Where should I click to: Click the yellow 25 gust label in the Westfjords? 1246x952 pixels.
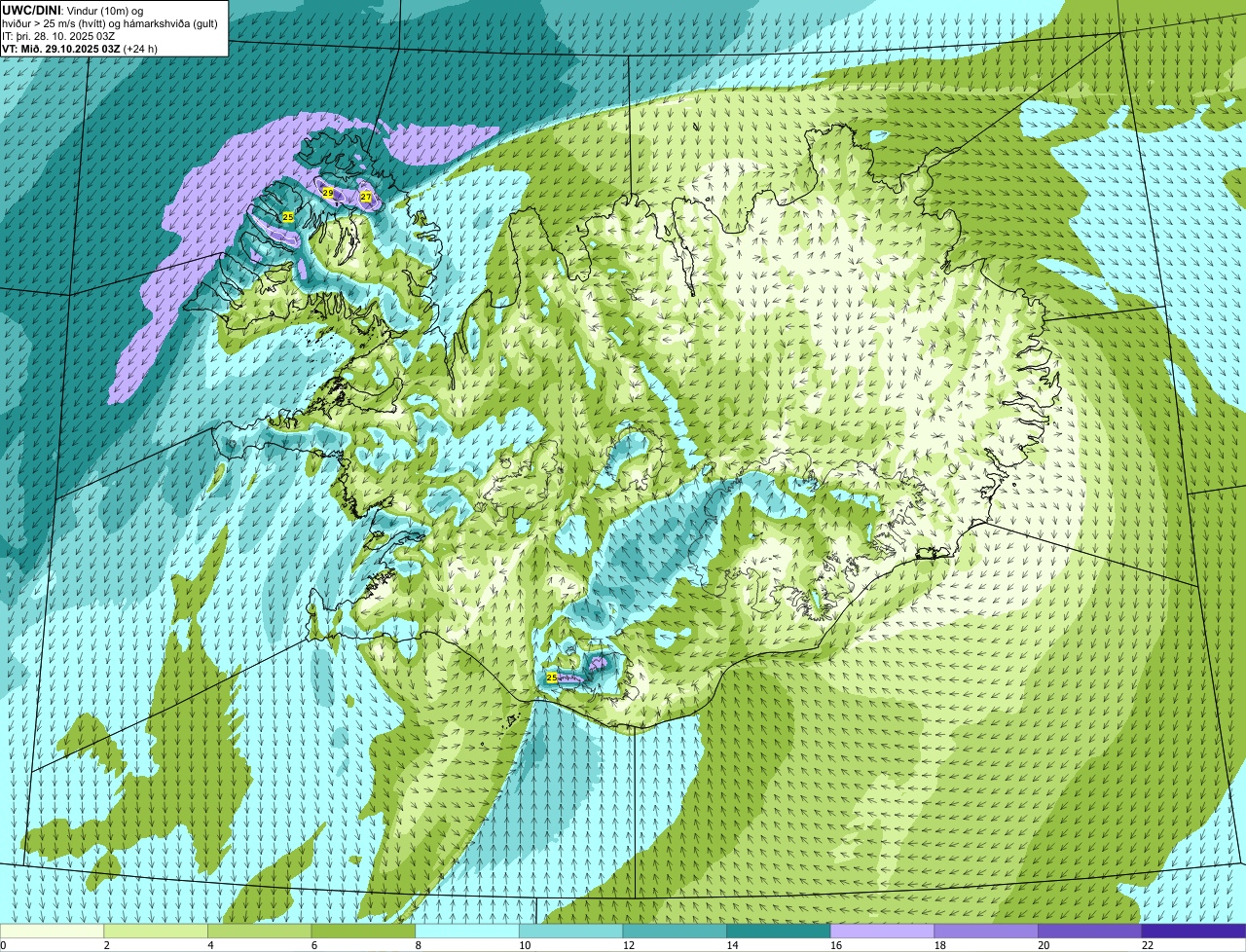(288, 216)
